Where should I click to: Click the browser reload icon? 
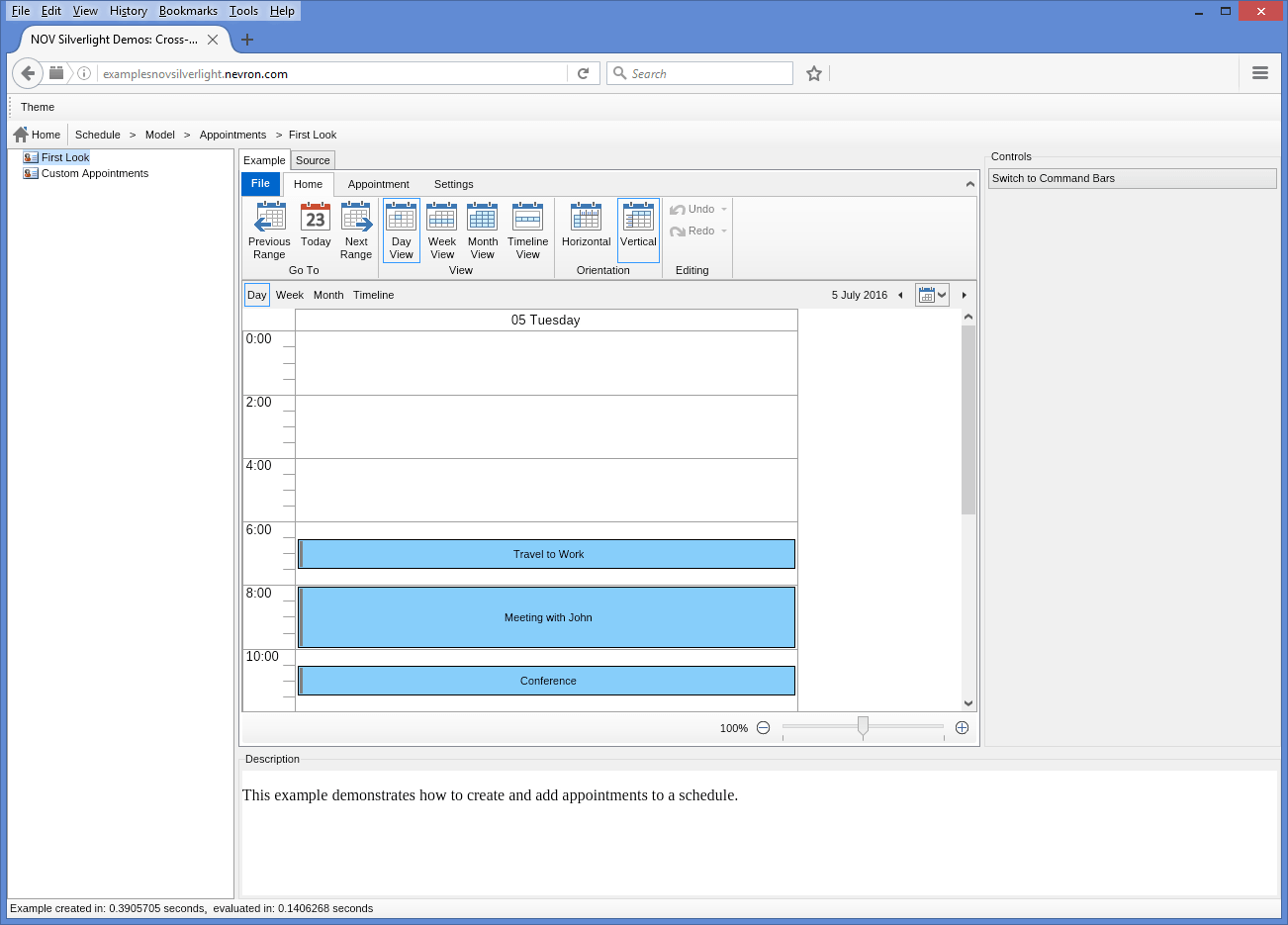(584, 73)
